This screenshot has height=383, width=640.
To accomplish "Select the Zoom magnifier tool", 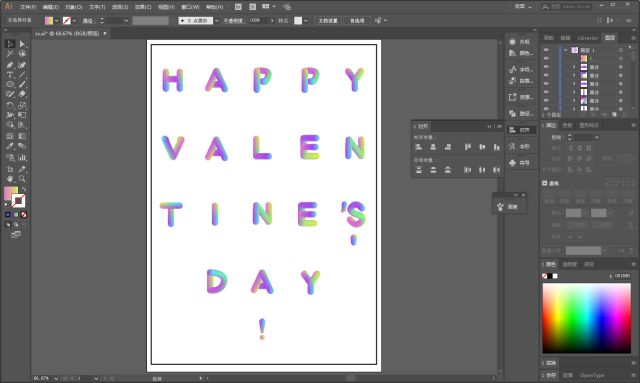I will (22, 179).
